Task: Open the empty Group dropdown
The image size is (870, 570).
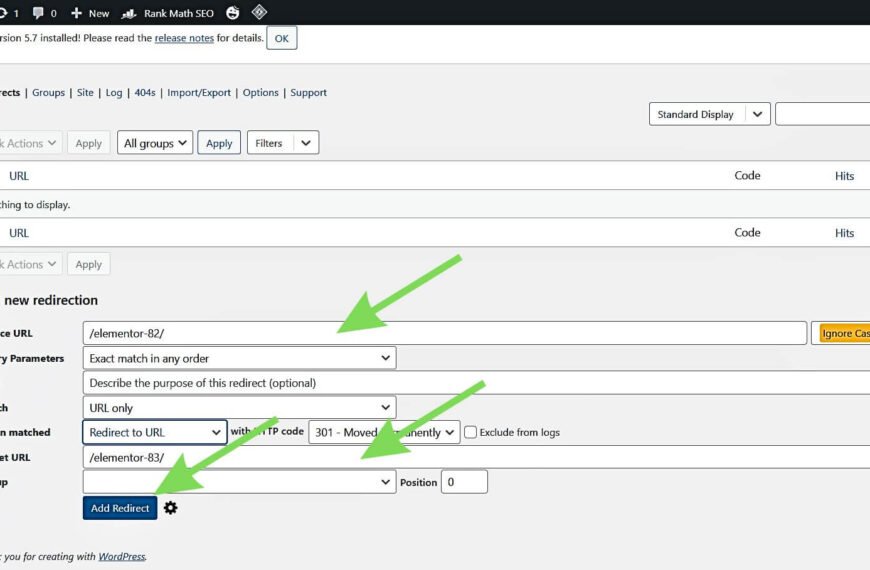Action: click(x=239, y=482)
